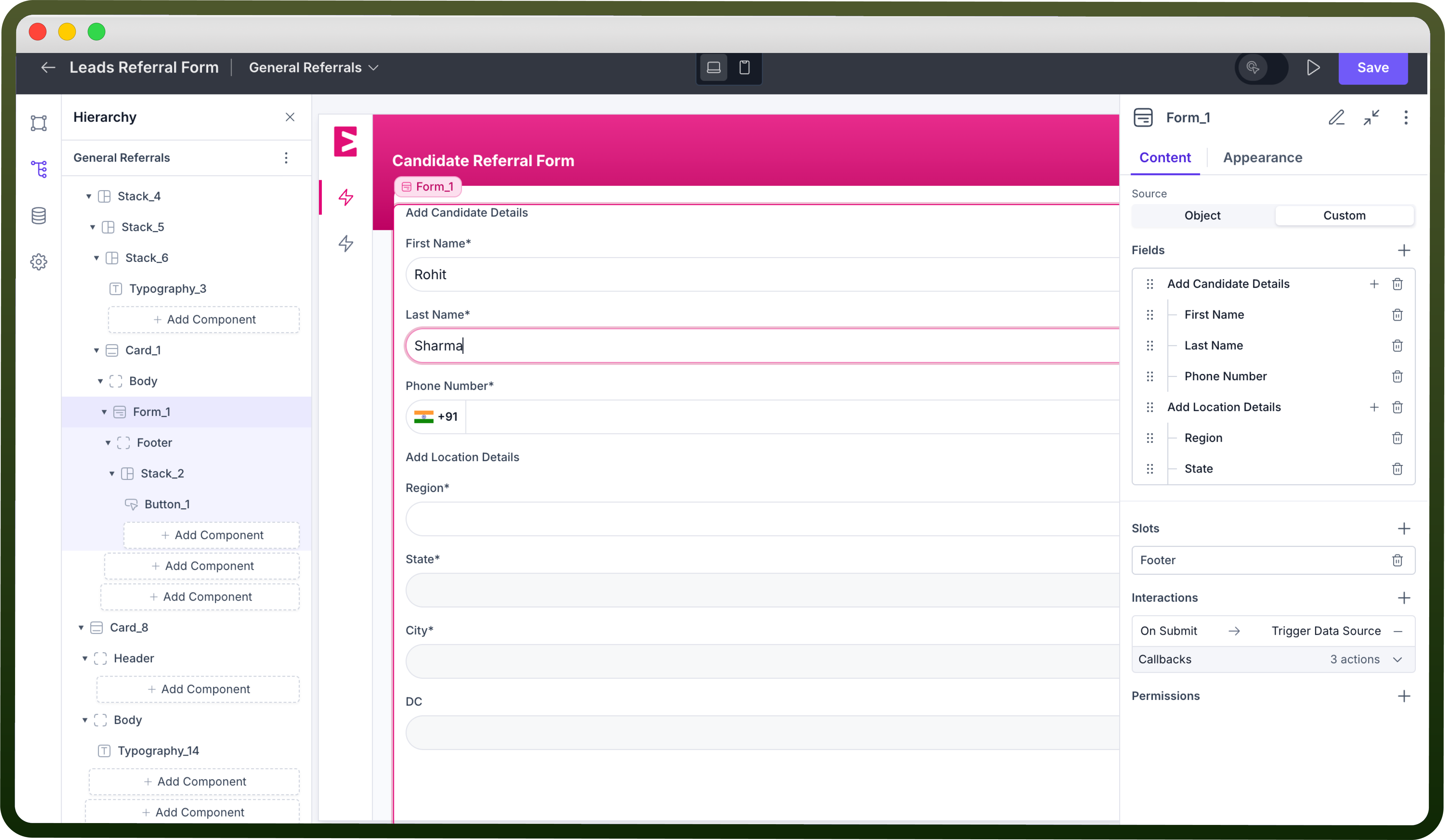The height and width of the screenshot is (840, 1445).
Task: Add a new interaction
Action: tap(1404, 598)
